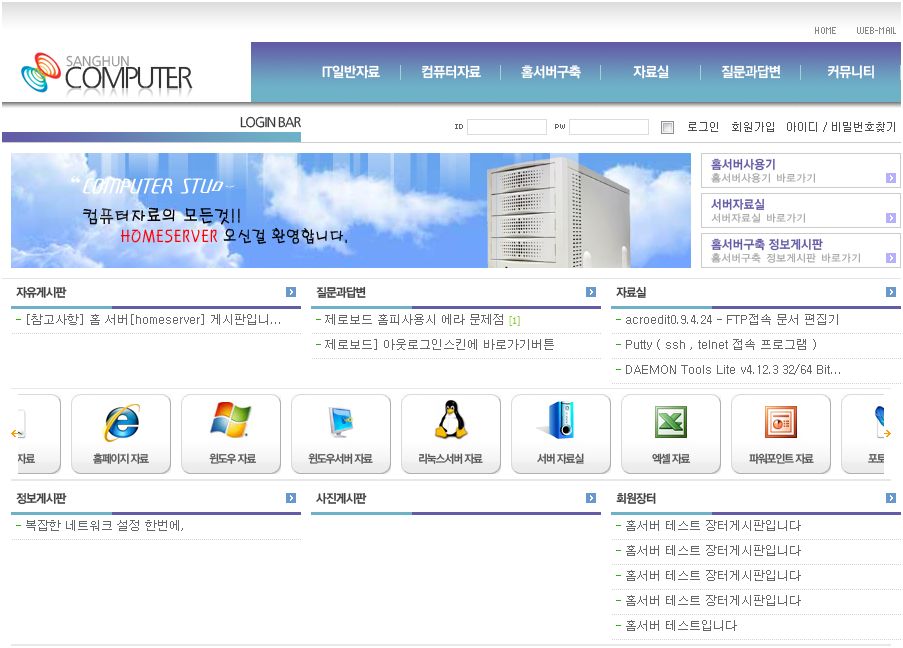Image resolution: width=903 pixels, height=648 pixels.
Task: Open the 엑셀 자료 Excel icon
Action: point(671,434)
